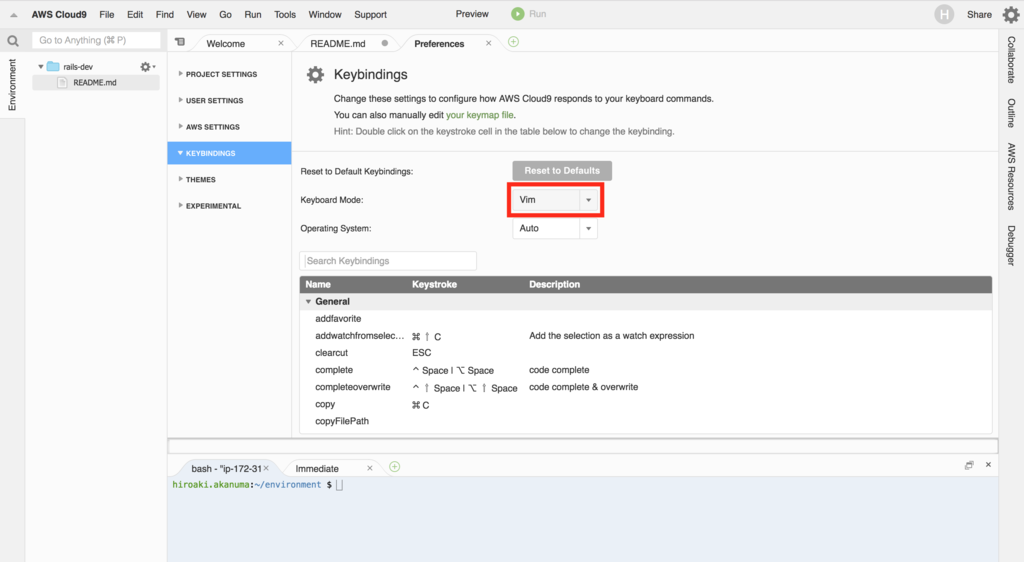
Task: Close the console panel
Action: click(988, 465)
